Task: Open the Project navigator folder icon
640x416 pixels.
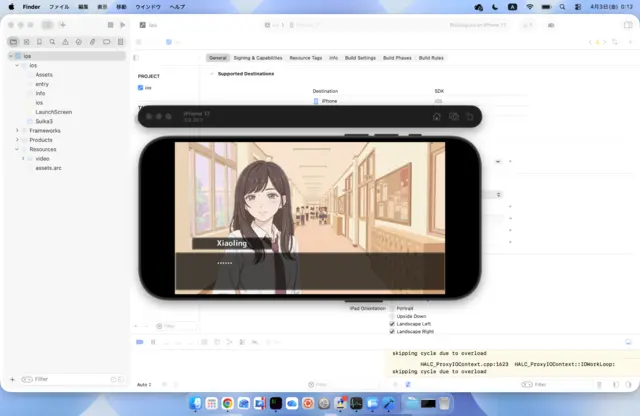Action: [13, 42]
